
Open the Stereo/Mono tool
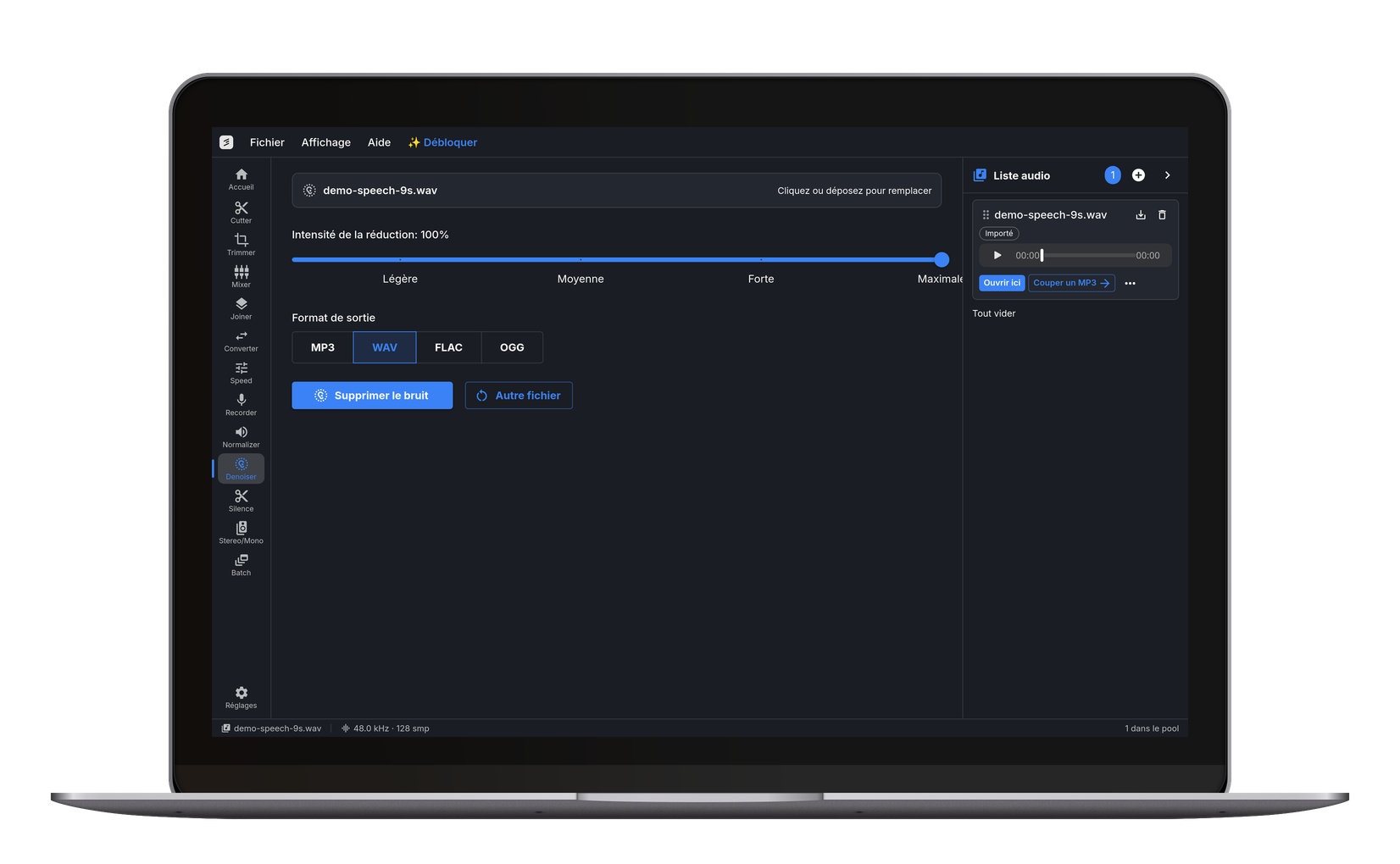point(241,533)
